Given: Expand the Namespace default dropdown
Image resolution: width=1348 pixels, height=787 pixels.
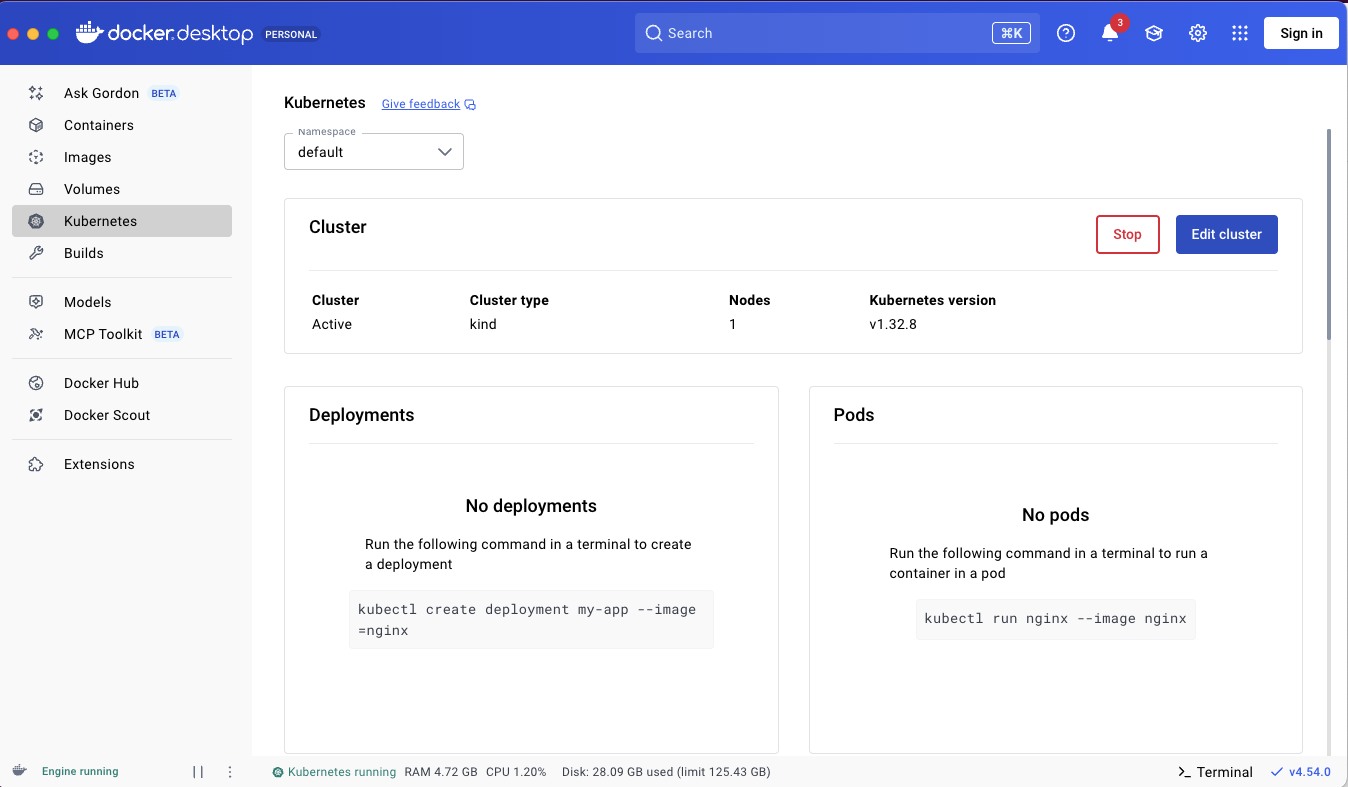Looking at the screenshot, I should click(x=374, y=152).
